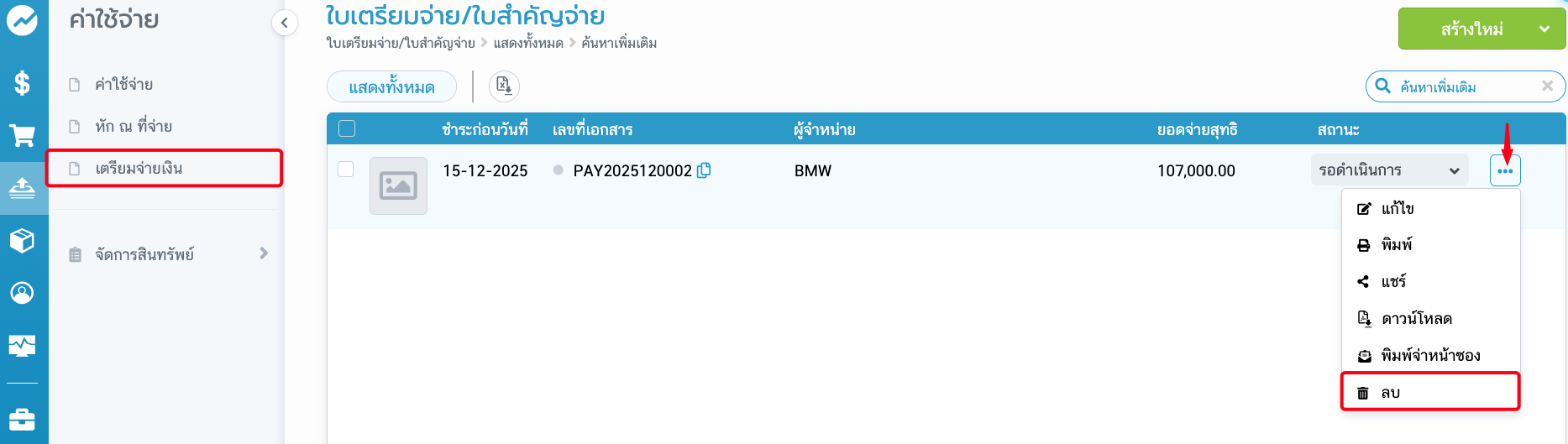
Task: Select ลบ from the context menu
Action: 1430,392
